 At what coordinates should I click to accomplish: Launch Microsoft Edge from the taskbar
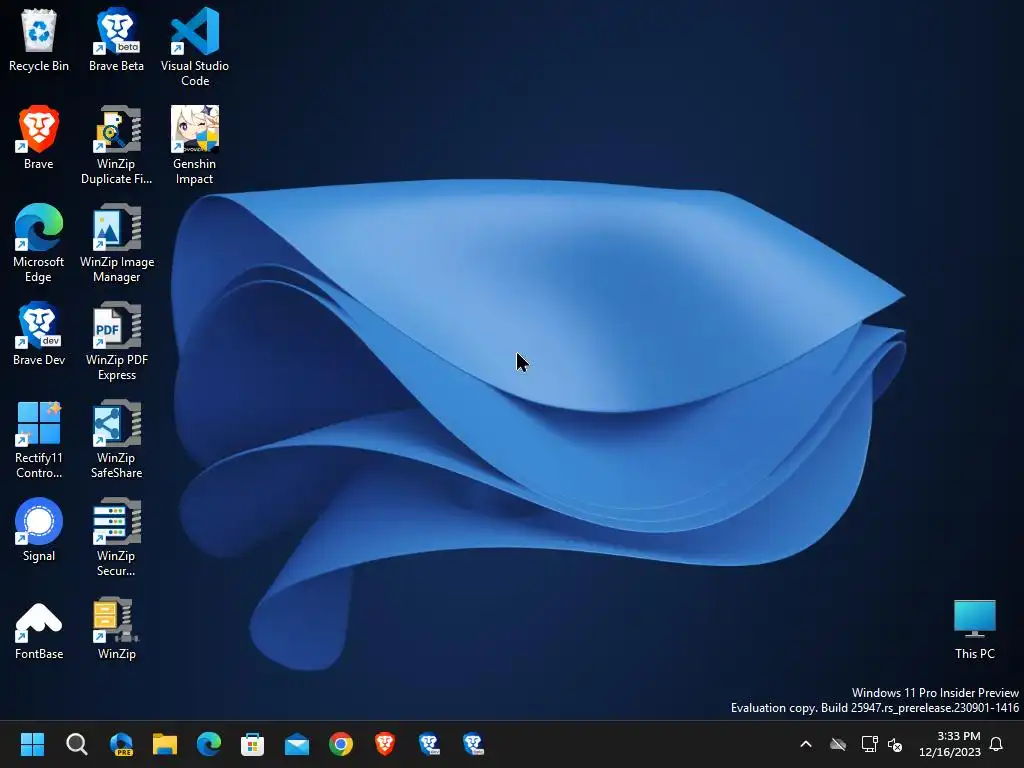click(209, 744)
